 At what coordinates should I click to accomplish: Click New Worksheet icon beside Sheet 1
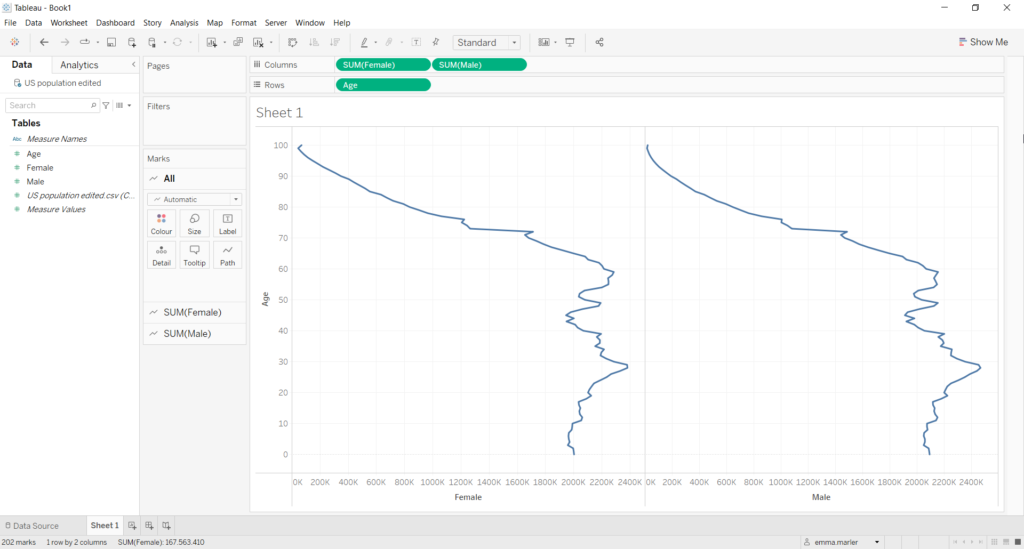(132, 525)
